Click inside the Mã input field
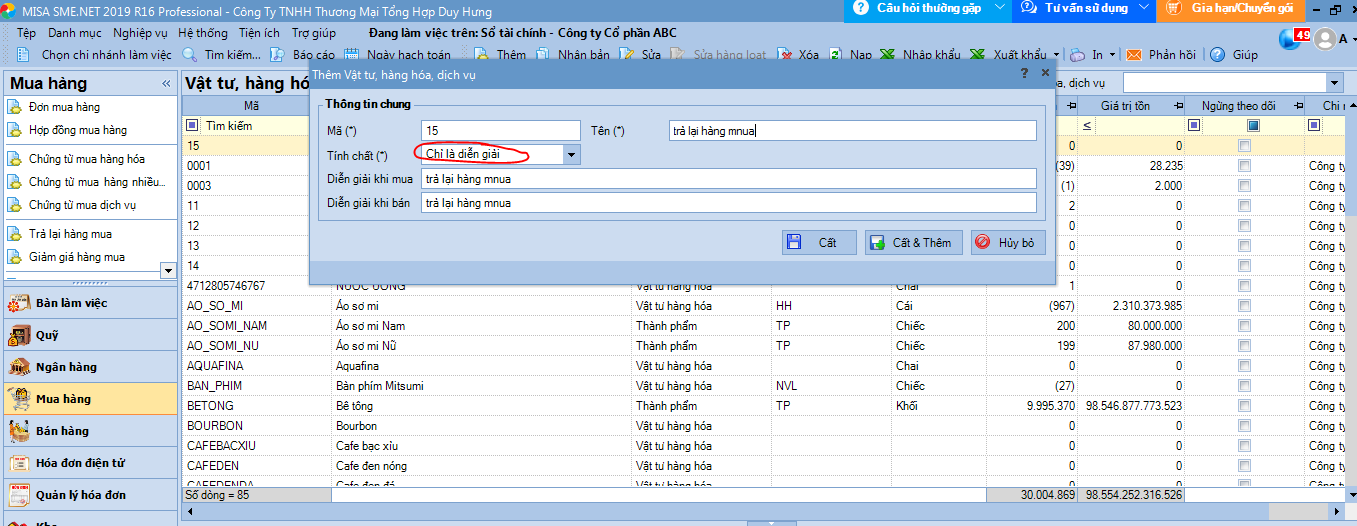 tap(501, 130)
